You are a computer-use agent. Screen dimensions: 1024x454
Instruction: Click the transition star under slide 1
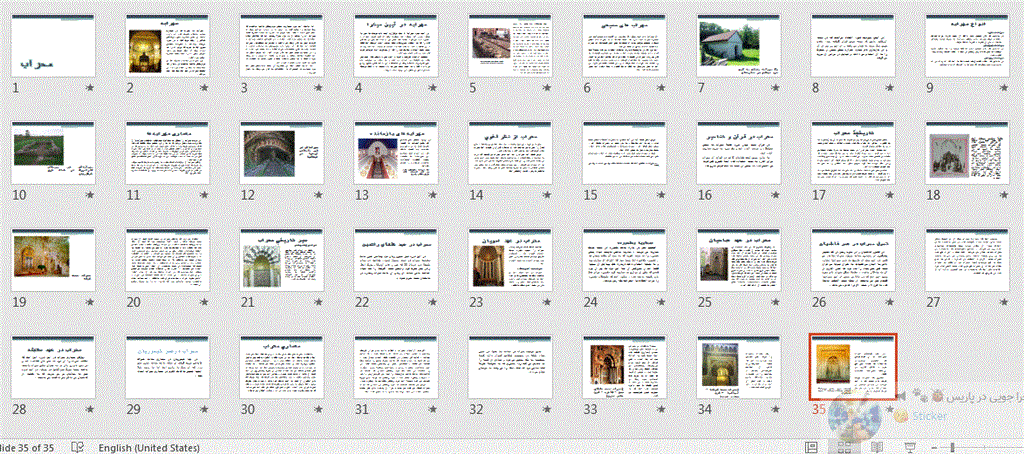(x=90, y=87)
